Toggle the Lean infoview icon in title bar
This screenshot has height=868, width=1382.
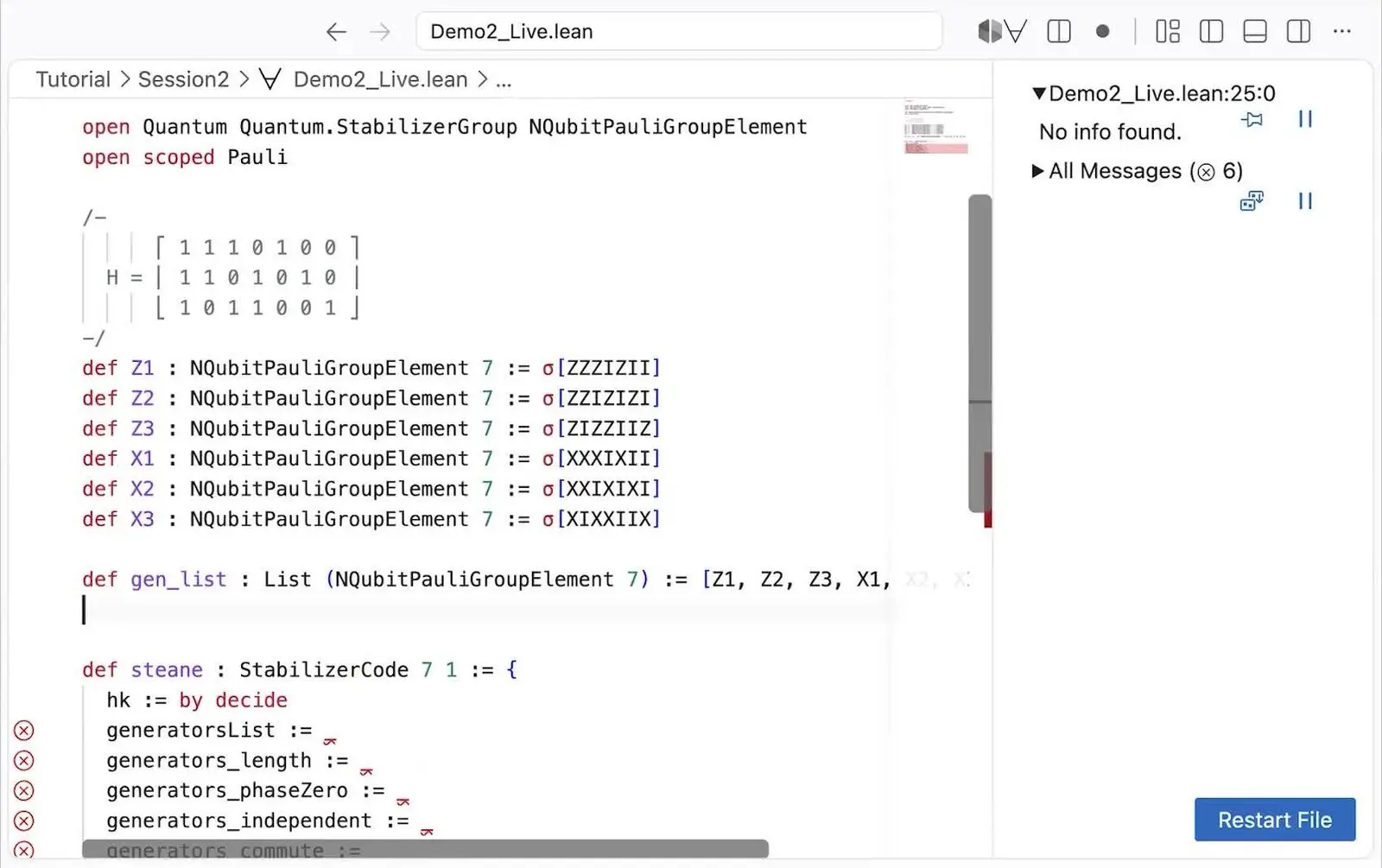(1002, 32)
